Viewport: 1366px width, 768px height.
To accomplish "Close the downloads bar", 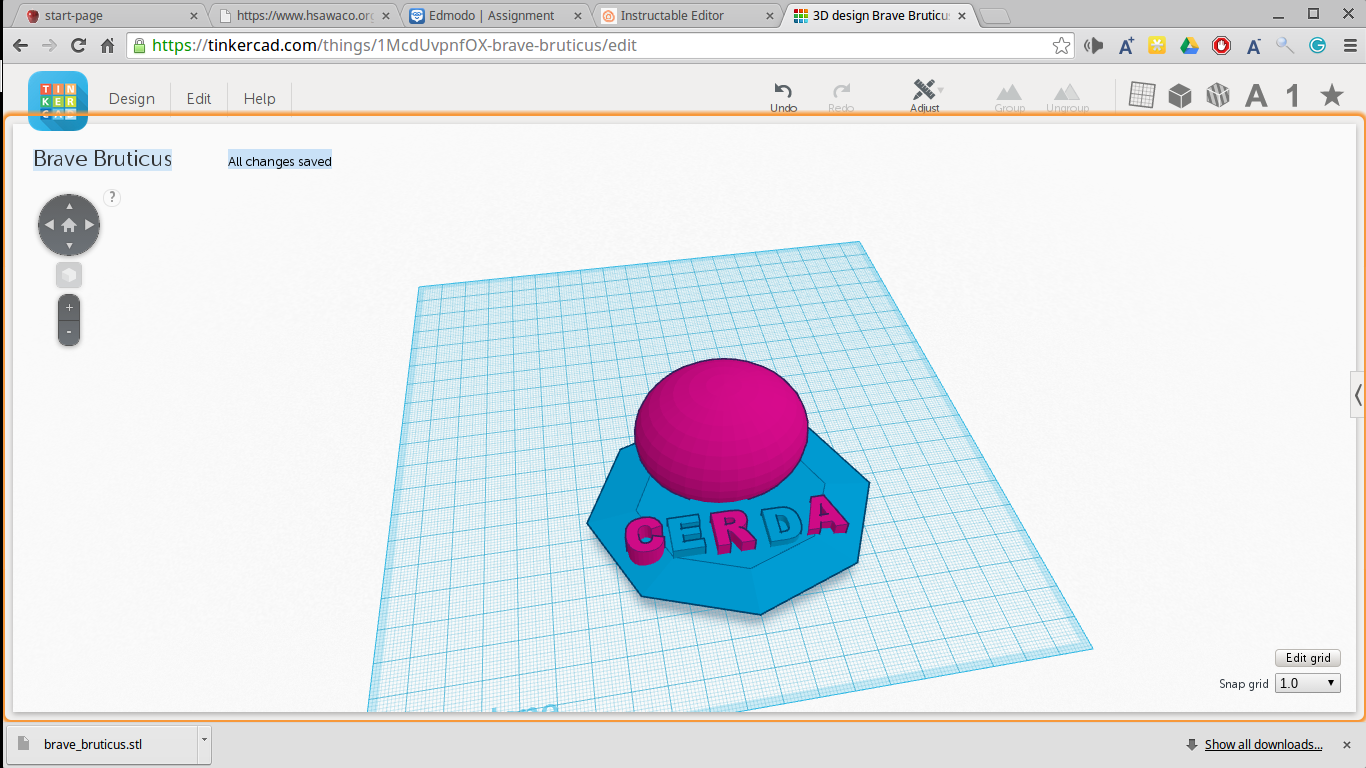I will 1347,744.
